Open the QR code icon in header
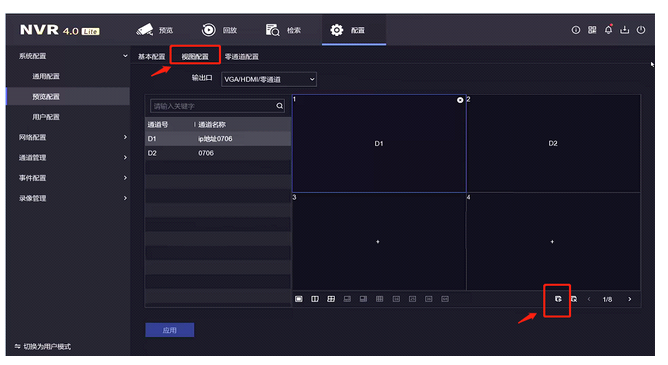The image size is (668, 365). (x=592, y=30)
